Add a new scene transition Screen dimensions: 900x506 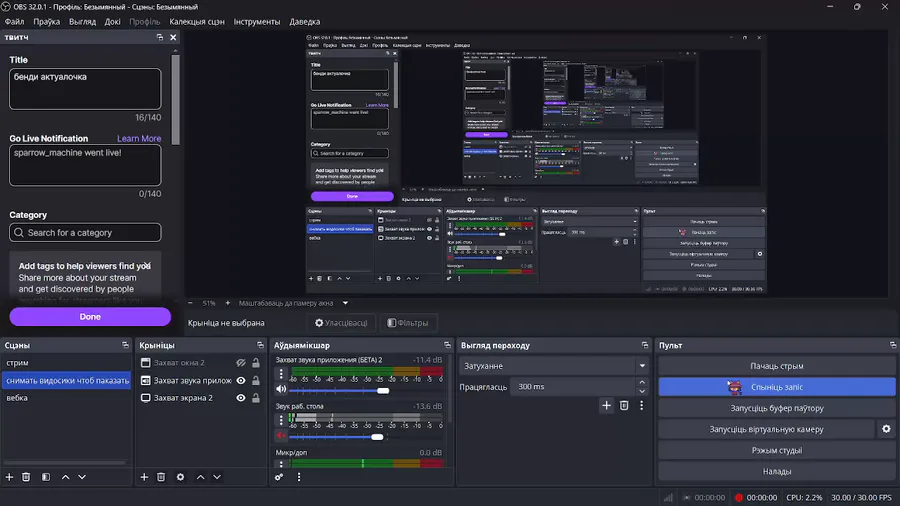click(606, 406)
